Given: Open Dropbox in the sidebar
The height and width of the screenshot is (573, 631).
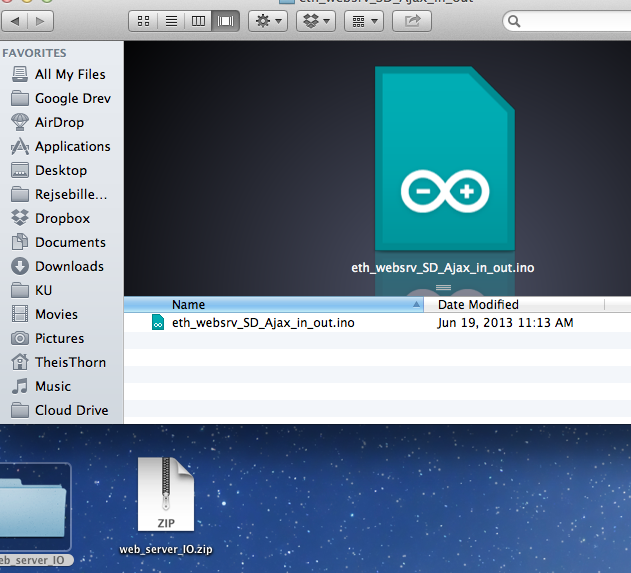Looking at the screenshot, I should 51,218.
